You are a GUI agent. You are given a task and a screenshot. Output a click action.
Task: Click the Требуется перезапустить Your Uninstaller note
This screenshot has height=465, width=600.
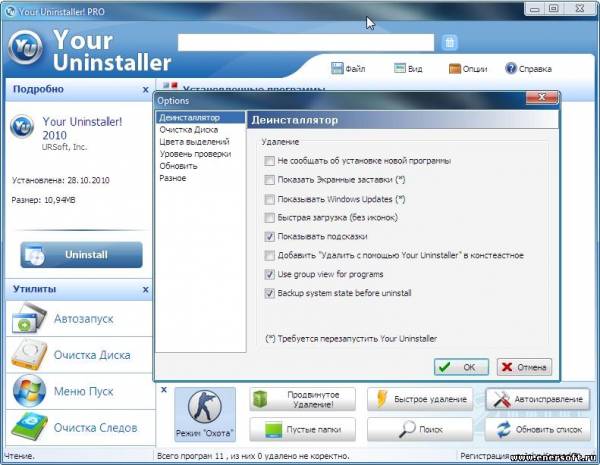(351, 339)
